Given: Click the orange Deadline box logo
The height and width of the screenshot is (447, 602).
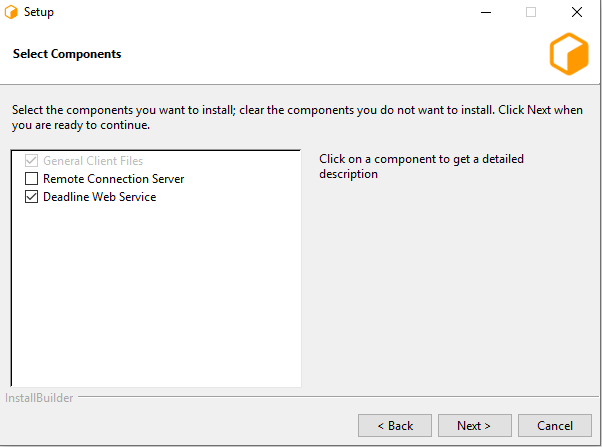Looking at the screenshot, I should [x=568, y=54].
